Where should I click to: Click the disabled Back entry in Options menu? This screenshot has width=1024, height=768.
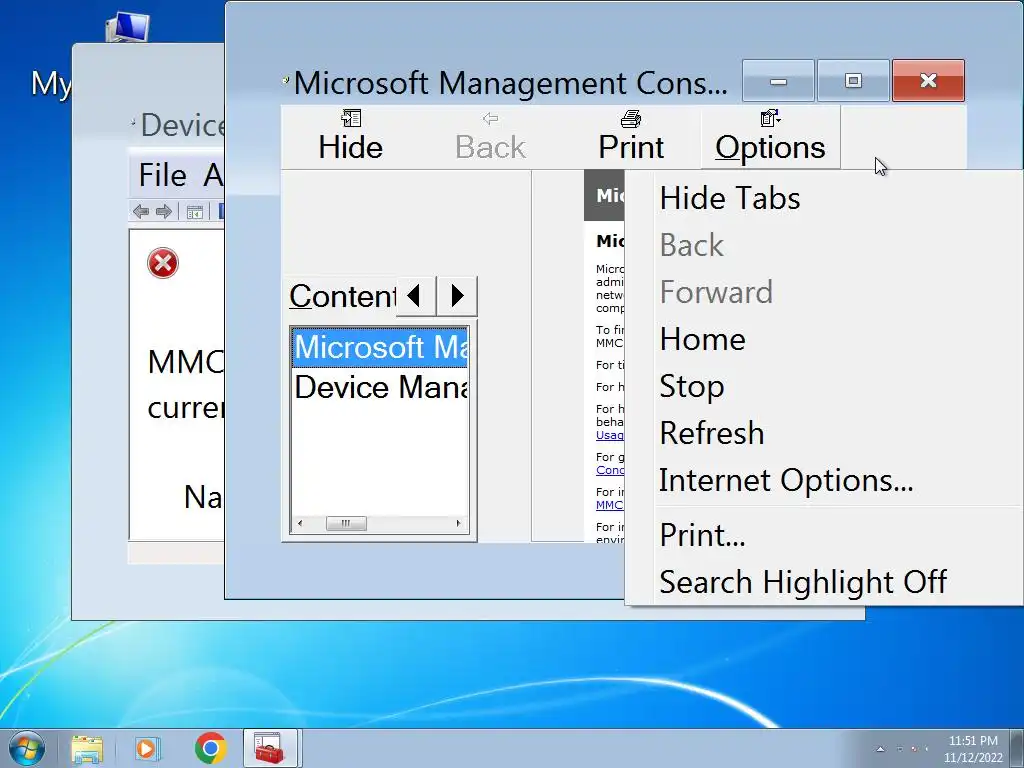692,245
